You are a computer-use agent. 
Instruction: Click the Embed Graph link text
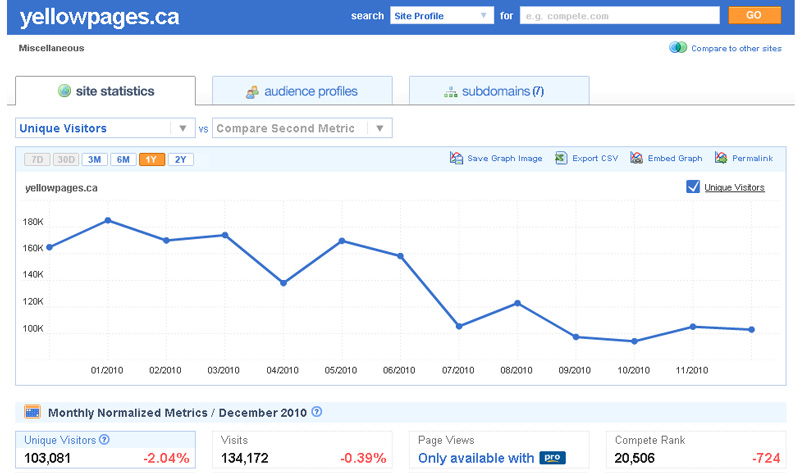click(675, 158)
